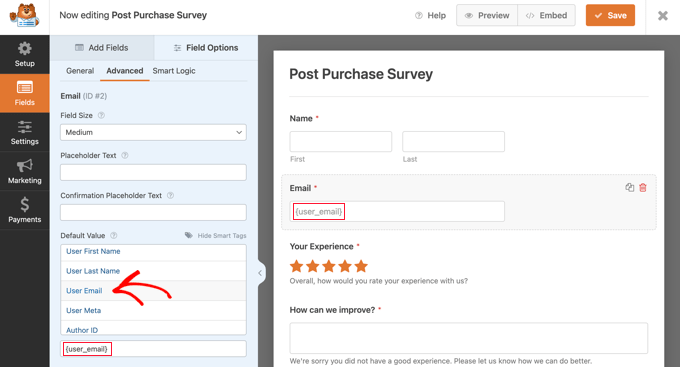Click the Confirmation Placeholder Text input
Screen dimensions: 680x367
coord(153,213)
